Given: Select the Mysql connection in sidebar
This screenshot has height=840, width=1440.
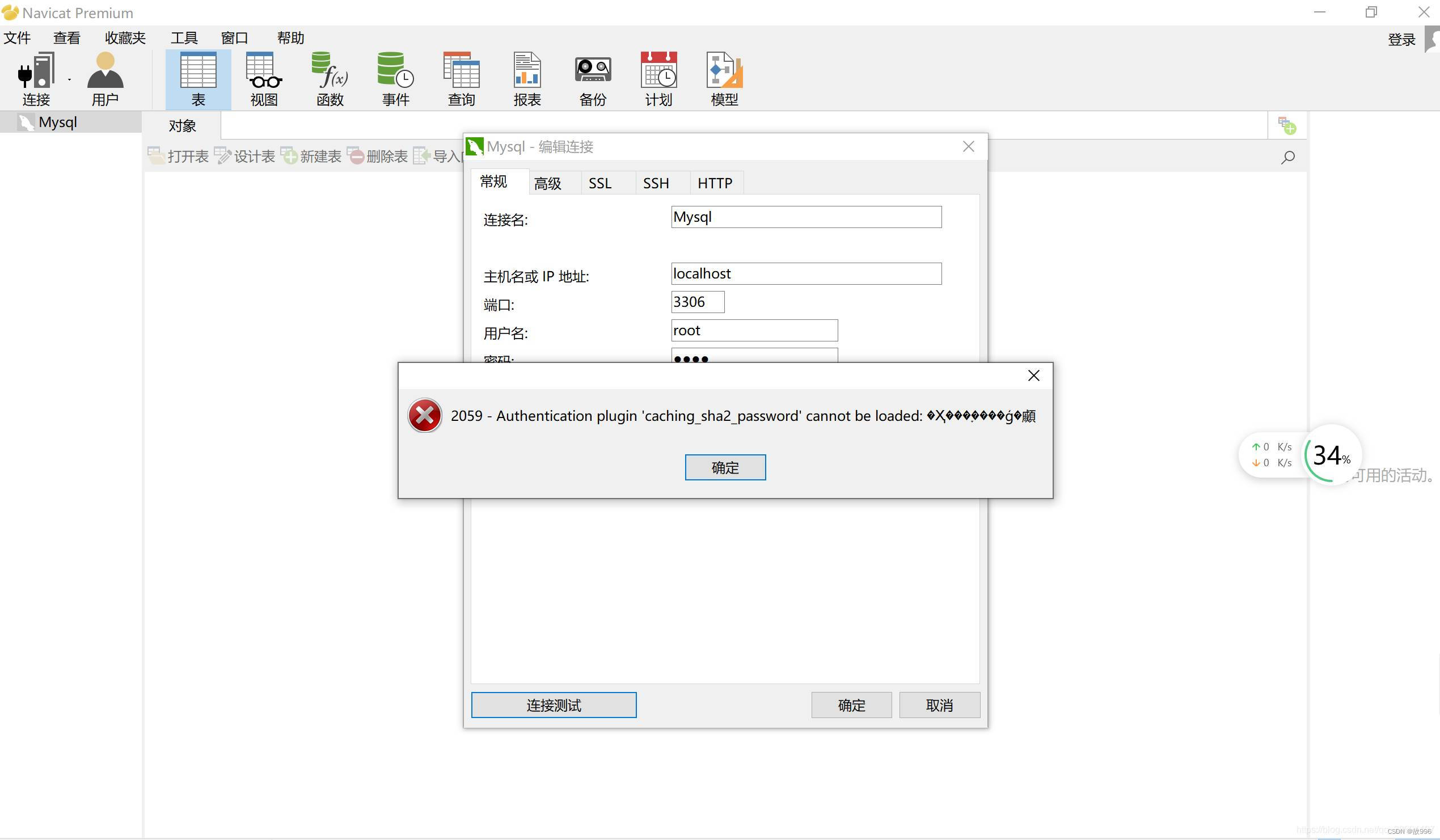Looking at the screenshot, I should [x=57, y=123].
